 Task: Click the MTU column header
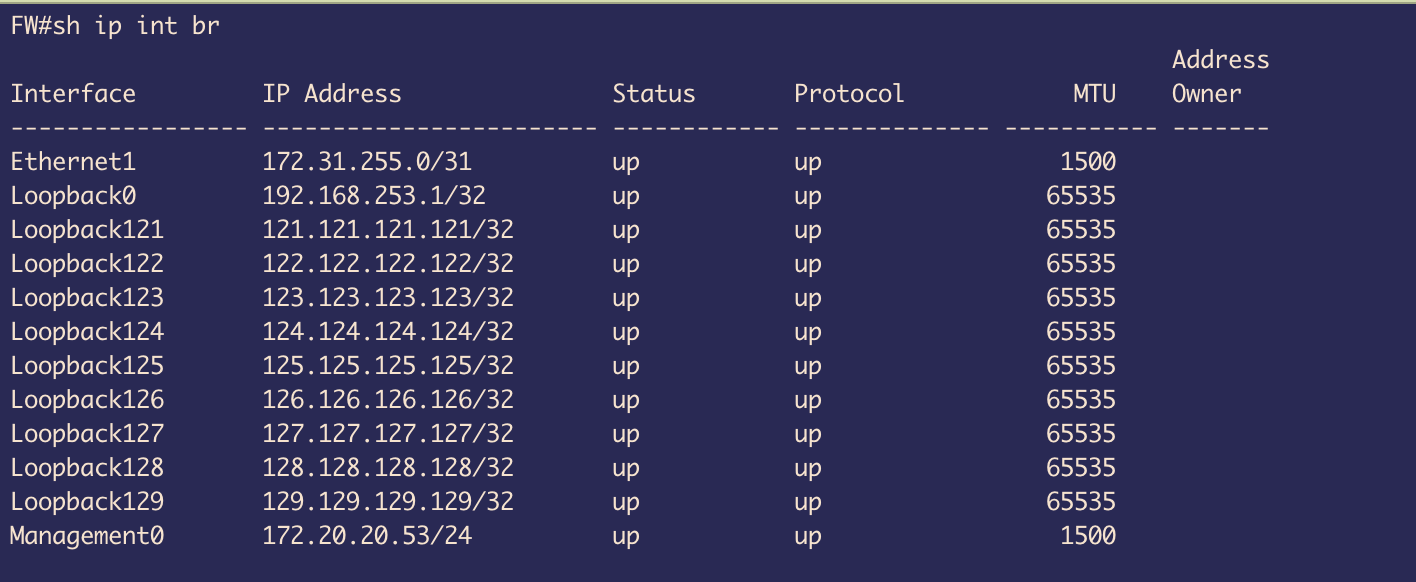click(1094, 94)
